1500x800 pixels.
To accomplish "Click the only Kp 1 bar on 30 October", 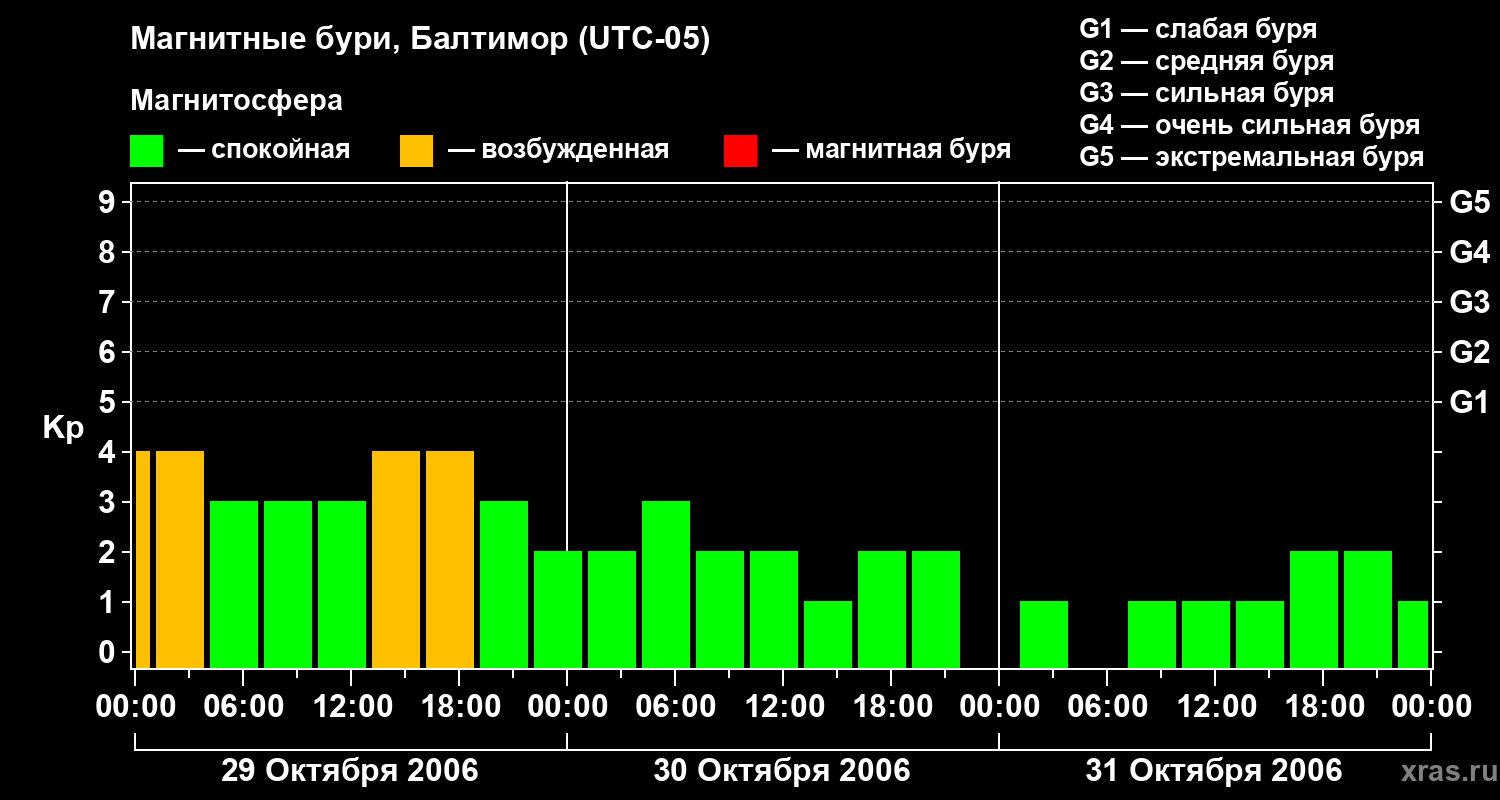I will [x=828, y=634].
